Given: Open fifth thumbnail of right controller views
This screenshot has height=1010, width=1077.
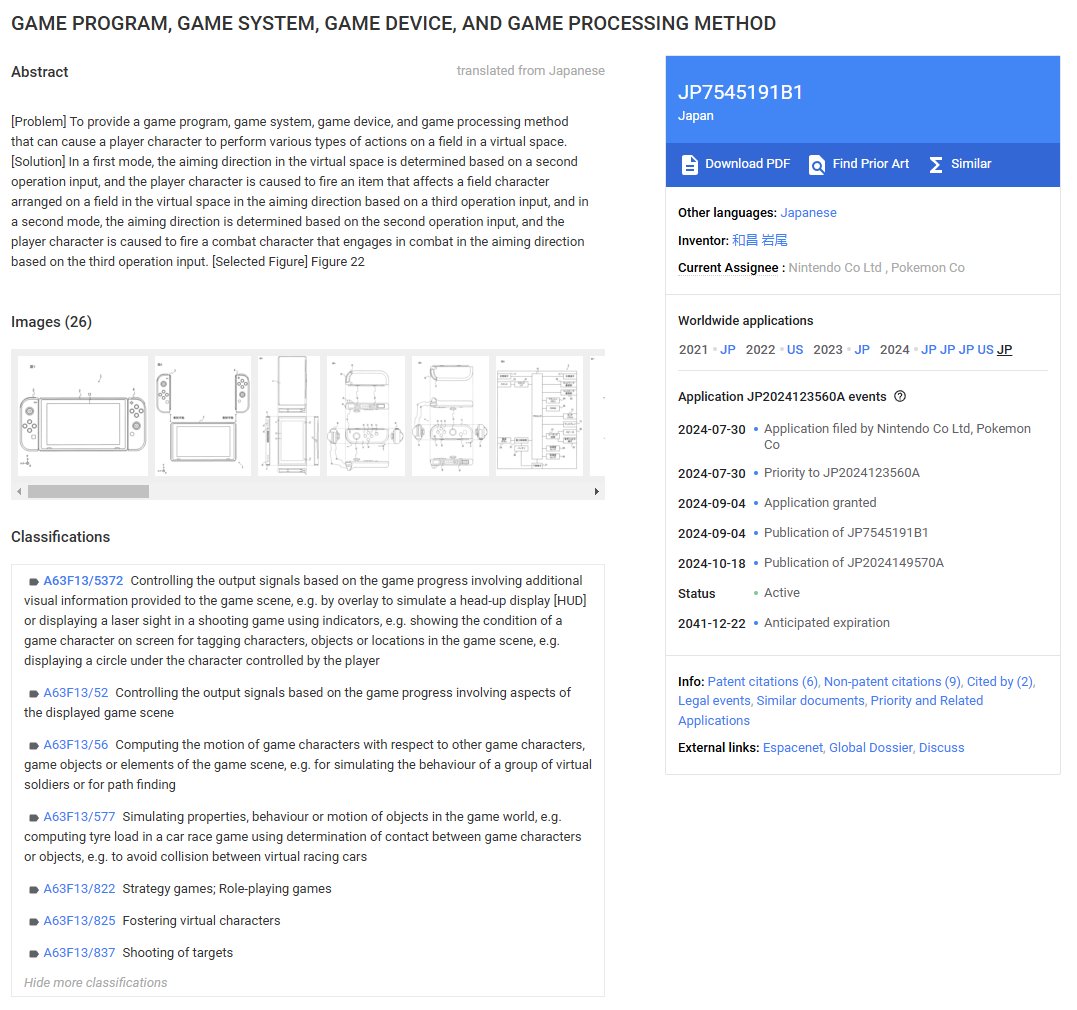Looking at the screenshot, I should coord(450,416).
